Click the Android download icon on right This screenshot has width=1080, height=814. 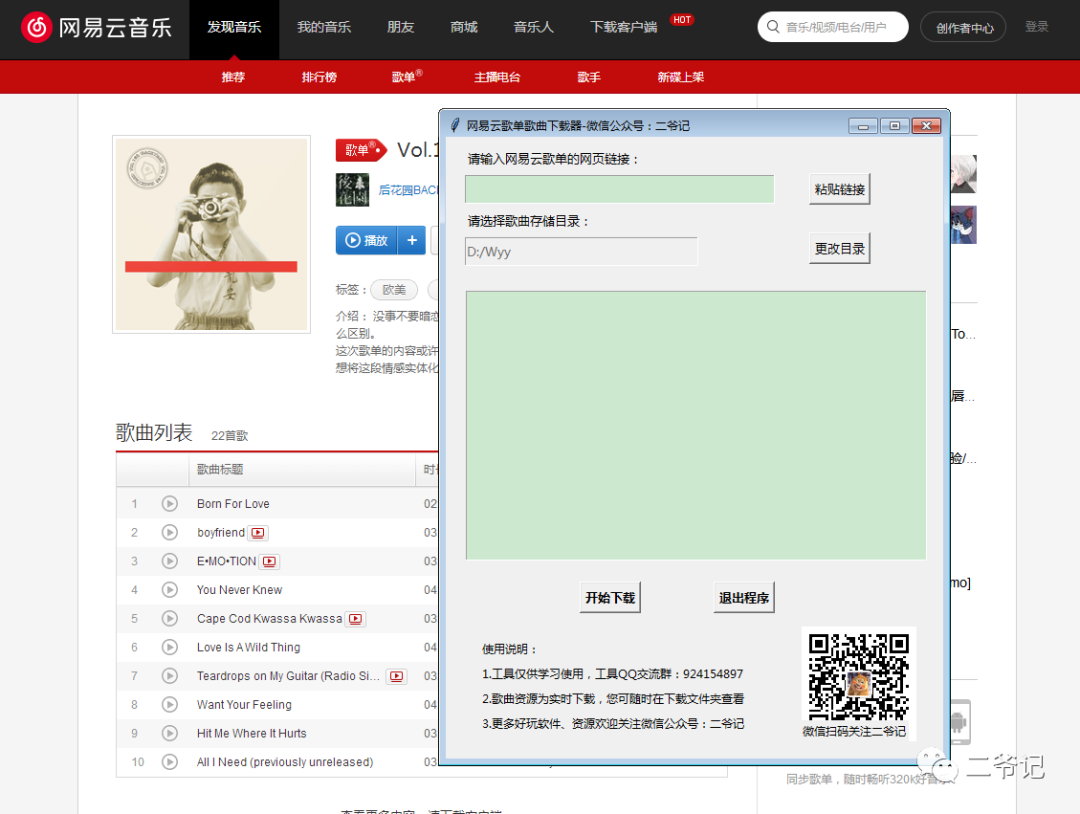point(959,722)
